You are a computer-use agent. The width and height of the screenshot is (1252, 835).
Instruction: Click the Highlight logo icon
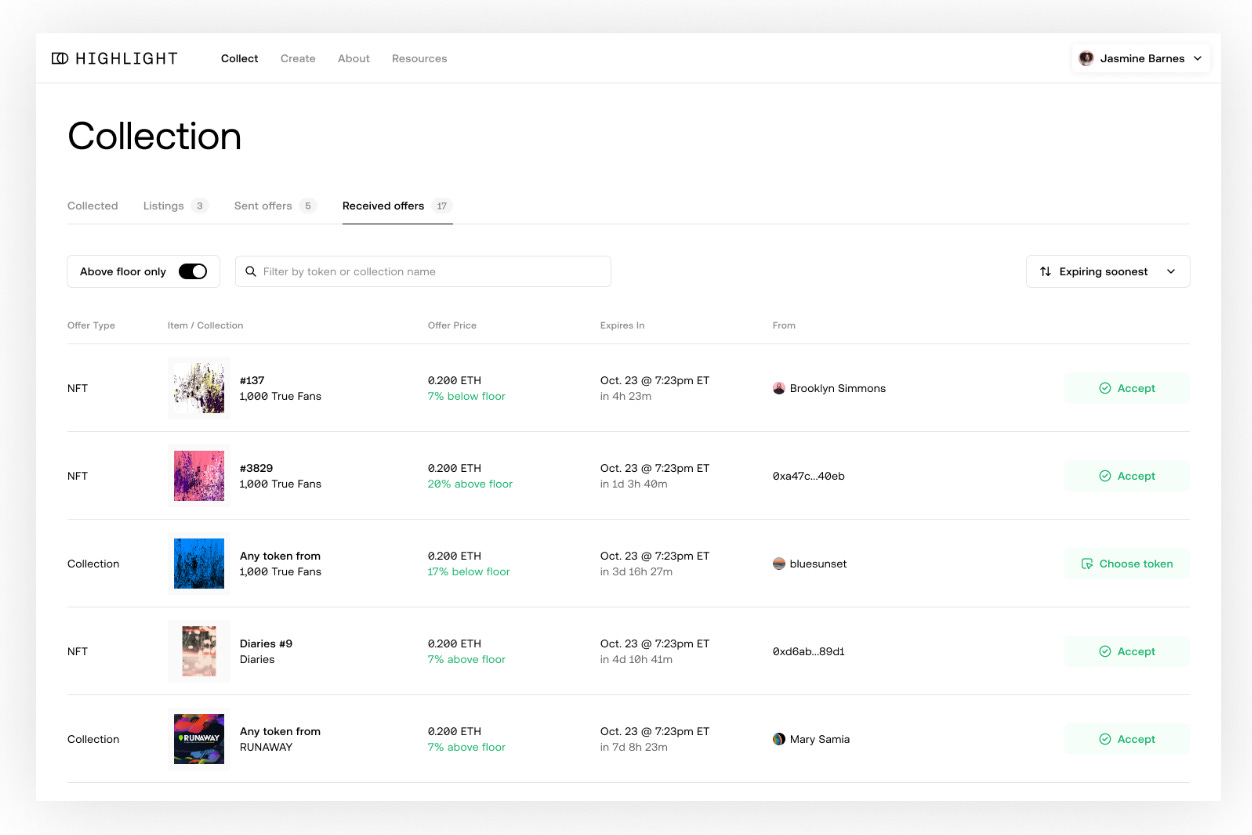point(60,59)
